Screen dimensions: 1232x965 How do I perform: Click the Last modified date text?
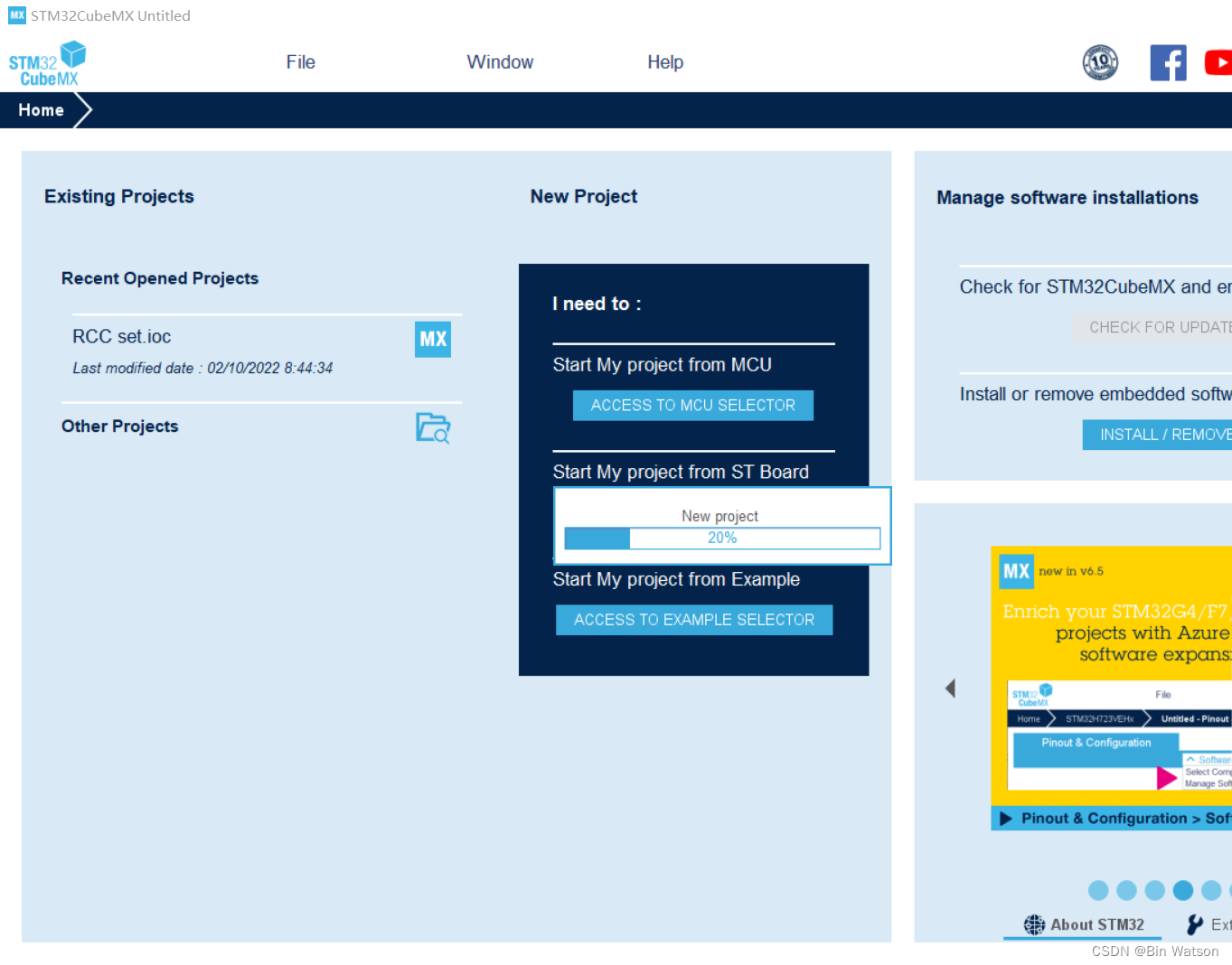click(x=202, y=368)
